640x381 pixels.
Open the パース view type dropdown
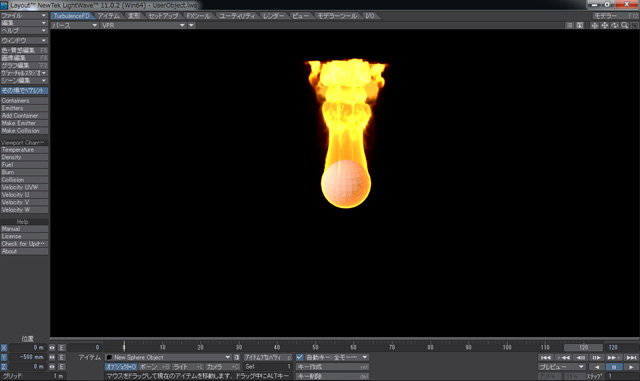[74, 25]
